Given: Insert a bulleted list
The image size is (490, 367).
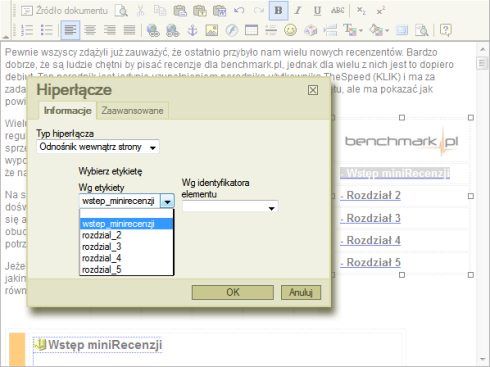Looking at the screenshot, I should click(x=47, y=30).
